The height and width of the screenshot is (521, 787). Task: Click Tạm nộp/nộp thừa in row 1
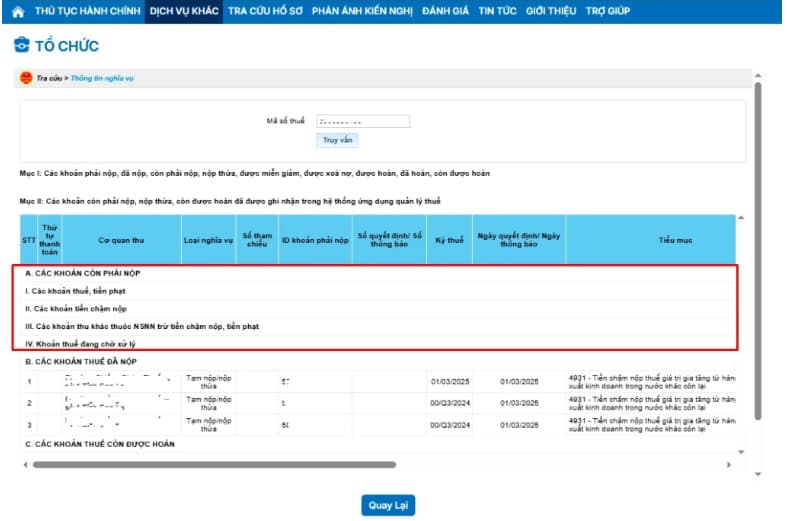(x=208, y=382)
